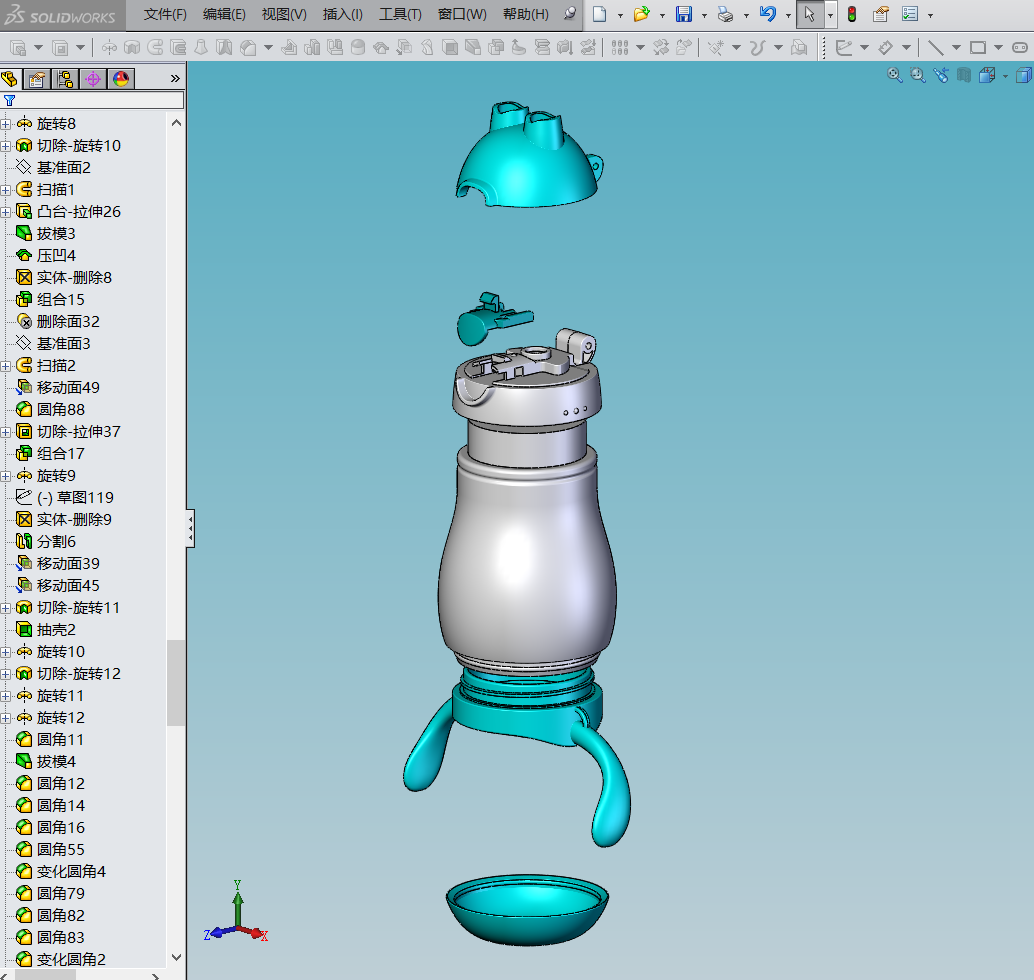Viewport: 1034px width, 980px height.
Task: Expand the 切除-旋转11 tree node
Action: [x=6, y=608]
